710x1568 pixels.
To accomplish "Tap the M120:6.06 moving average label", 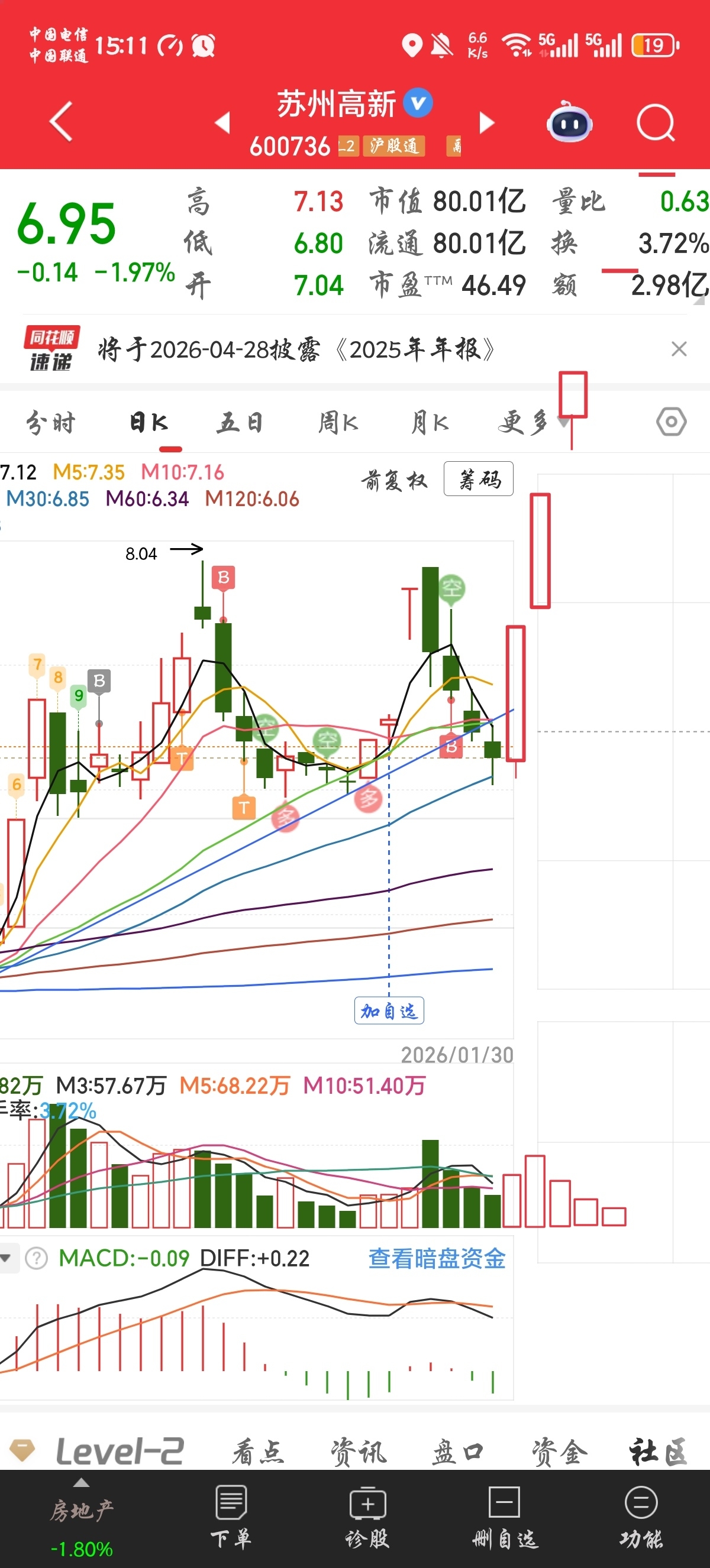I will pyautogui.click(x=252, y=499).
